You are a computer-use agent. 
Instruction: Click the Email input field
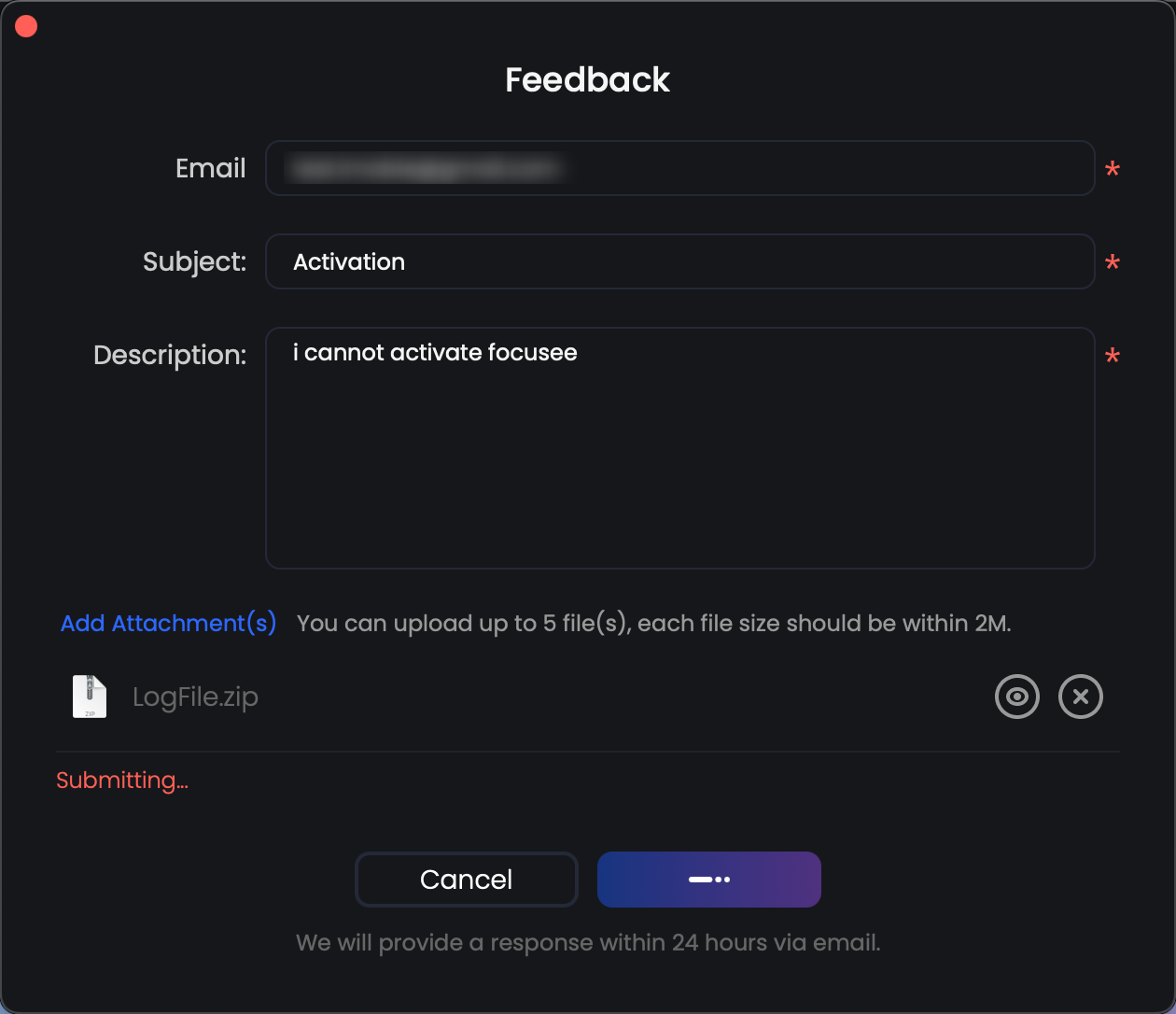tap(679, 168)
